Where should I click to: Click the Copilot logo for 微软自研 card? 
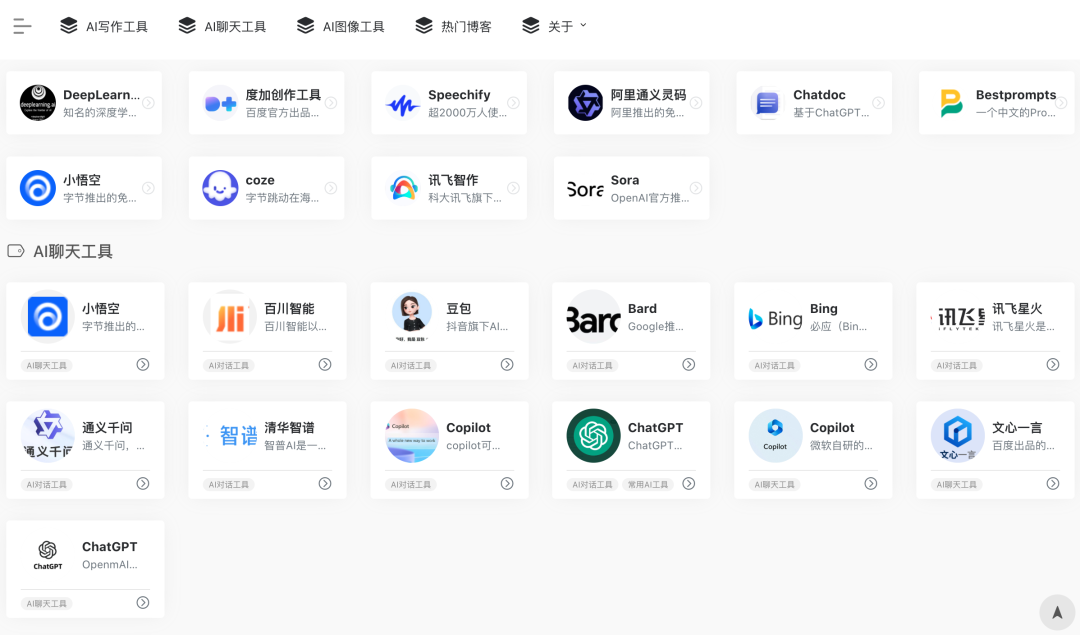point(776,436)
